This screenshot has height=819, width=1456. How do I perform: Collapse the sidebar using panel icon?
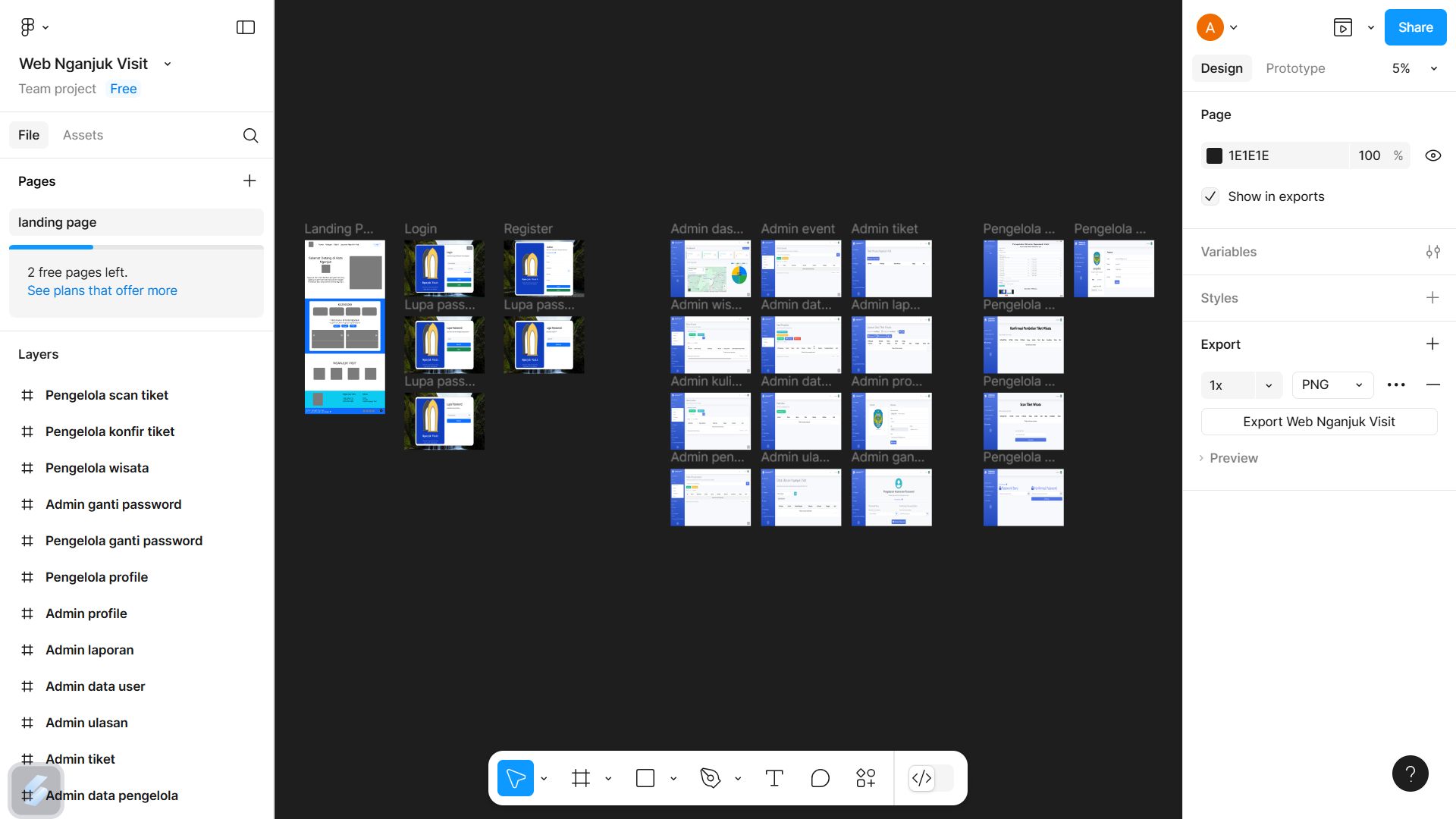coord(246,27)
